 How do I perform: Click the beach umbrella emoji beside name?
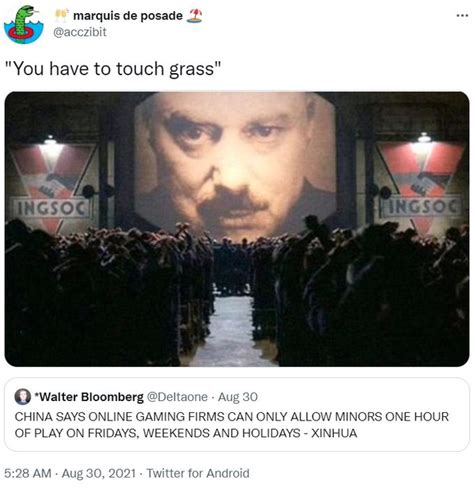click(194, 16)
